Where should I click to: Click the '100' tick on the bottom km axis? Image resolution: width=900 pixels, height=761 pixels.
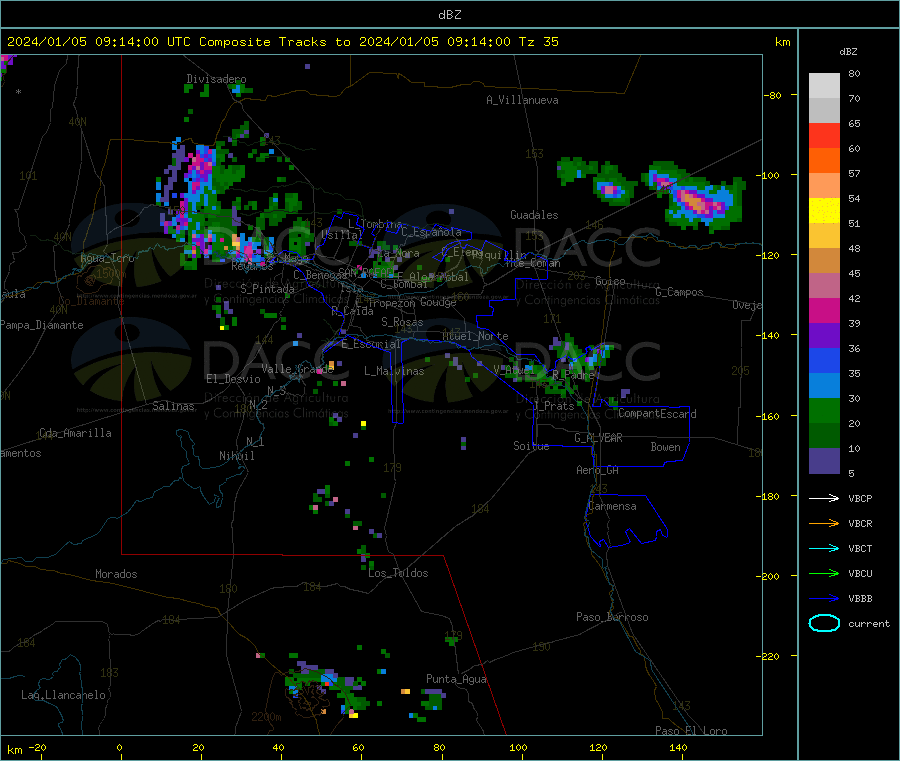tap(518, 747)
